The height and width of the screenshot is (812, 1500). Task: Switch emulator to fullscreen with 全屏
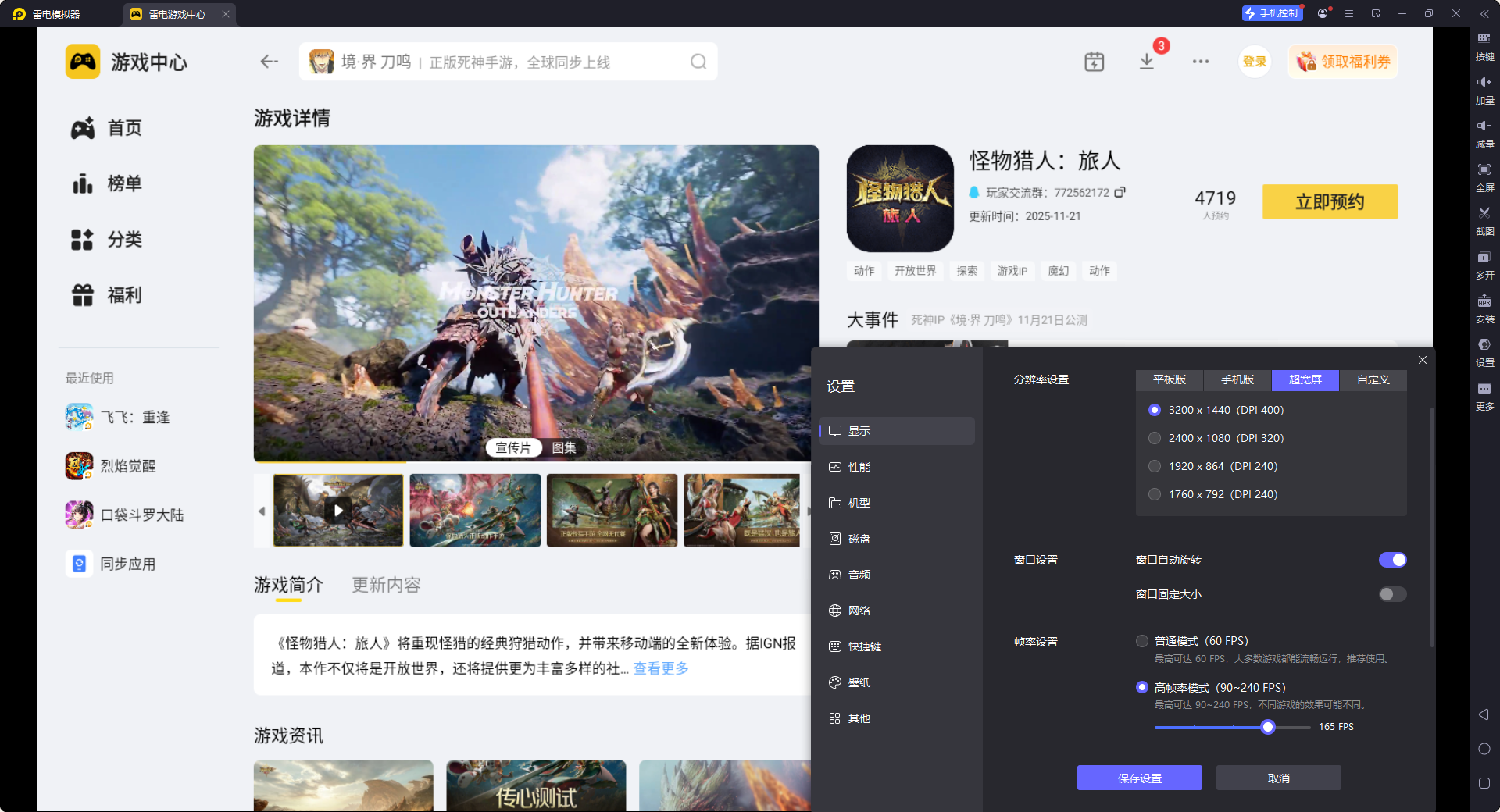[1484, 177]
